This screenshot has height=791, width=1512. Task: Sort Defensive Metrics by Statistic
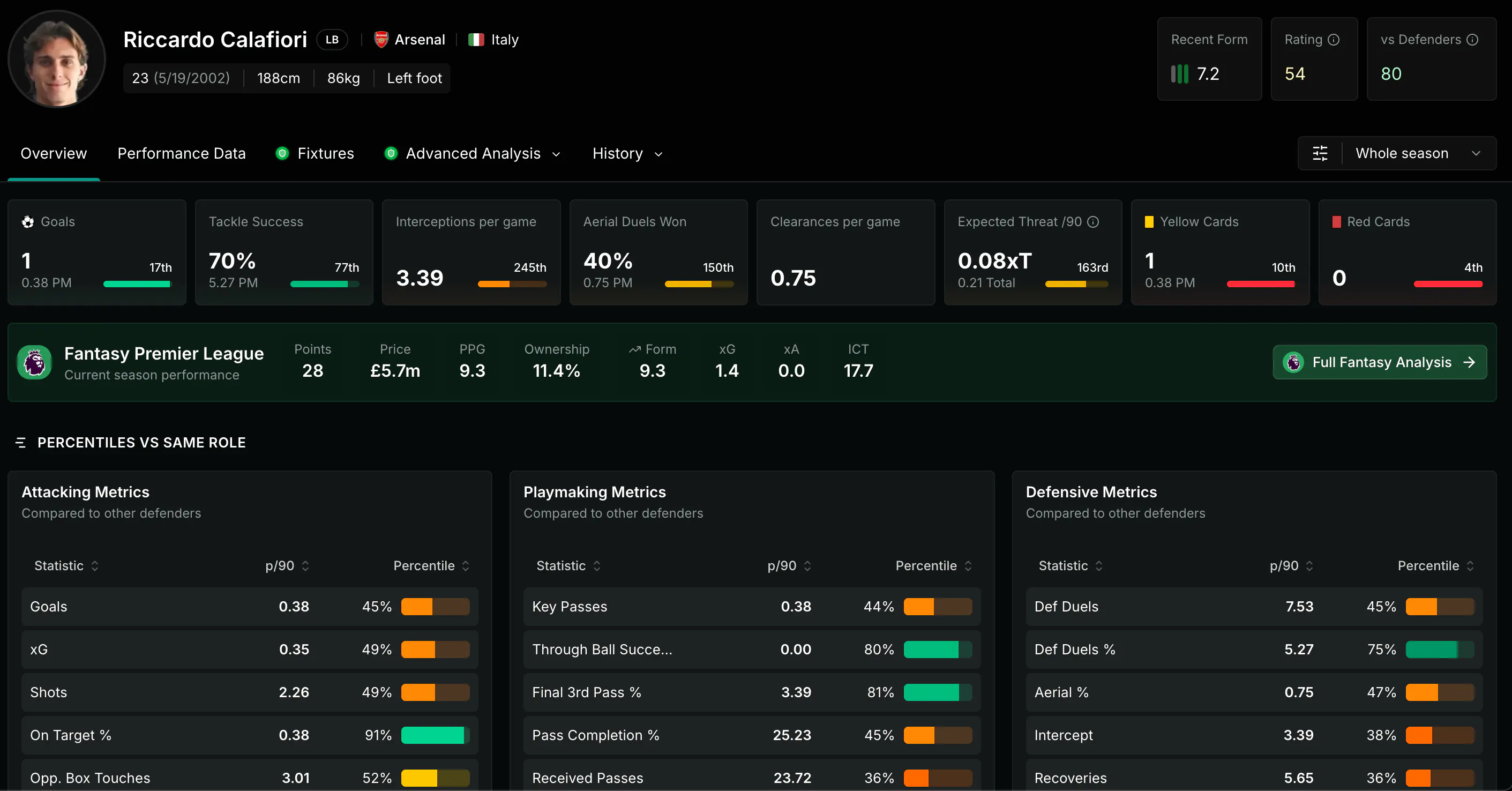click(1071, 565)
